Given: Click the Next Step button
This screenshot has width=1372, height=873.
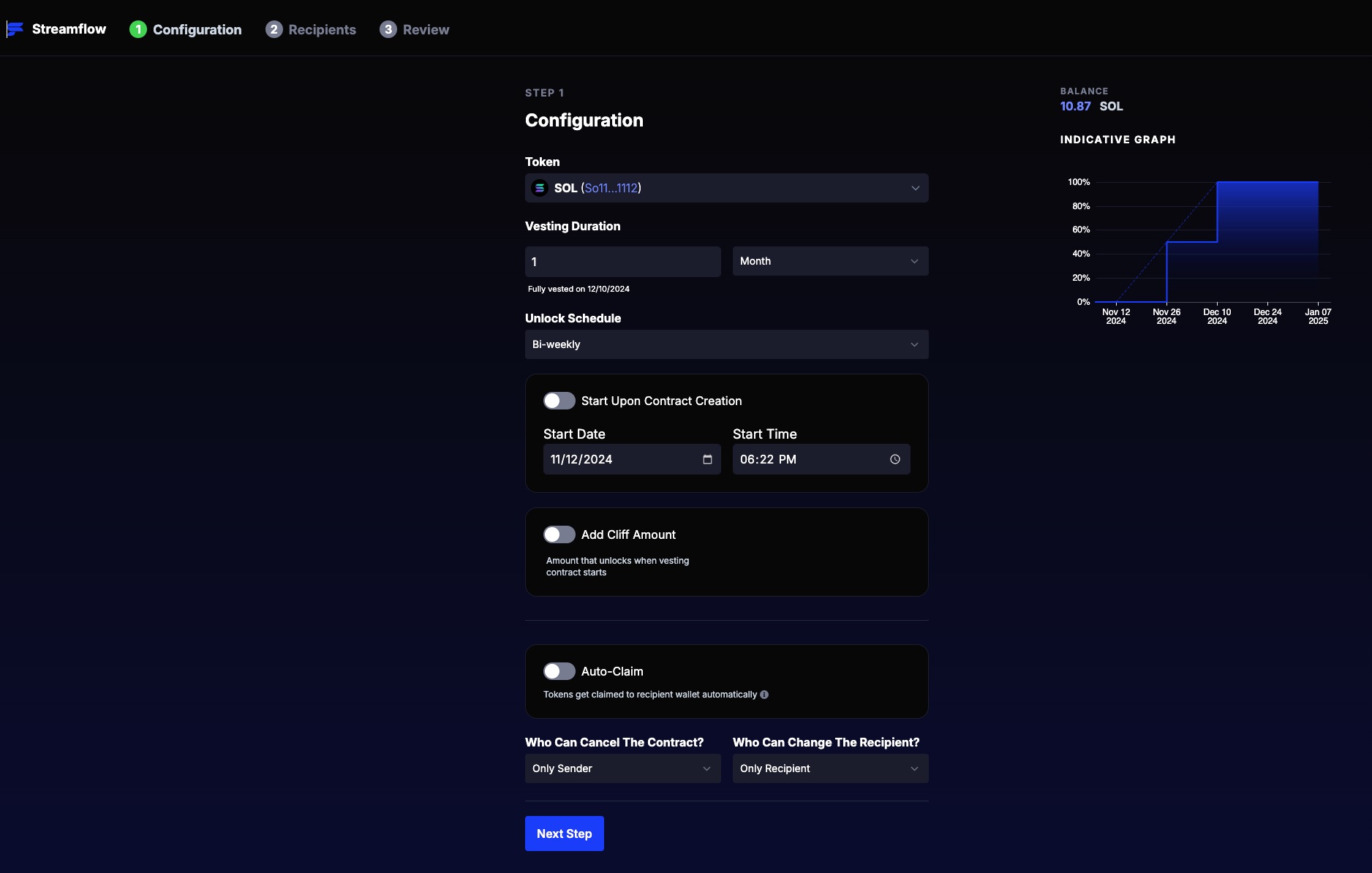Looking at the screenshot, I should click(x=564, y=834).
